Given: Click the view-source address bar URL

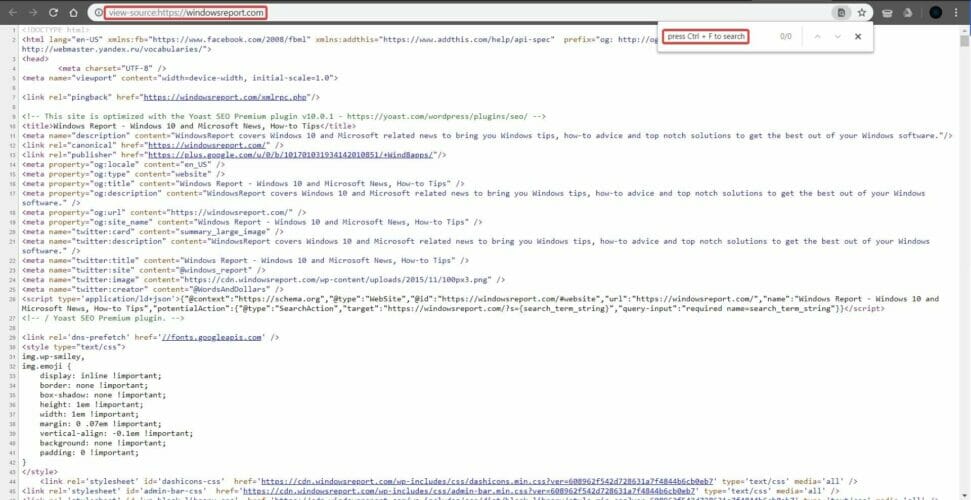Looking at the screenshot, I should (x=186, y=12).
